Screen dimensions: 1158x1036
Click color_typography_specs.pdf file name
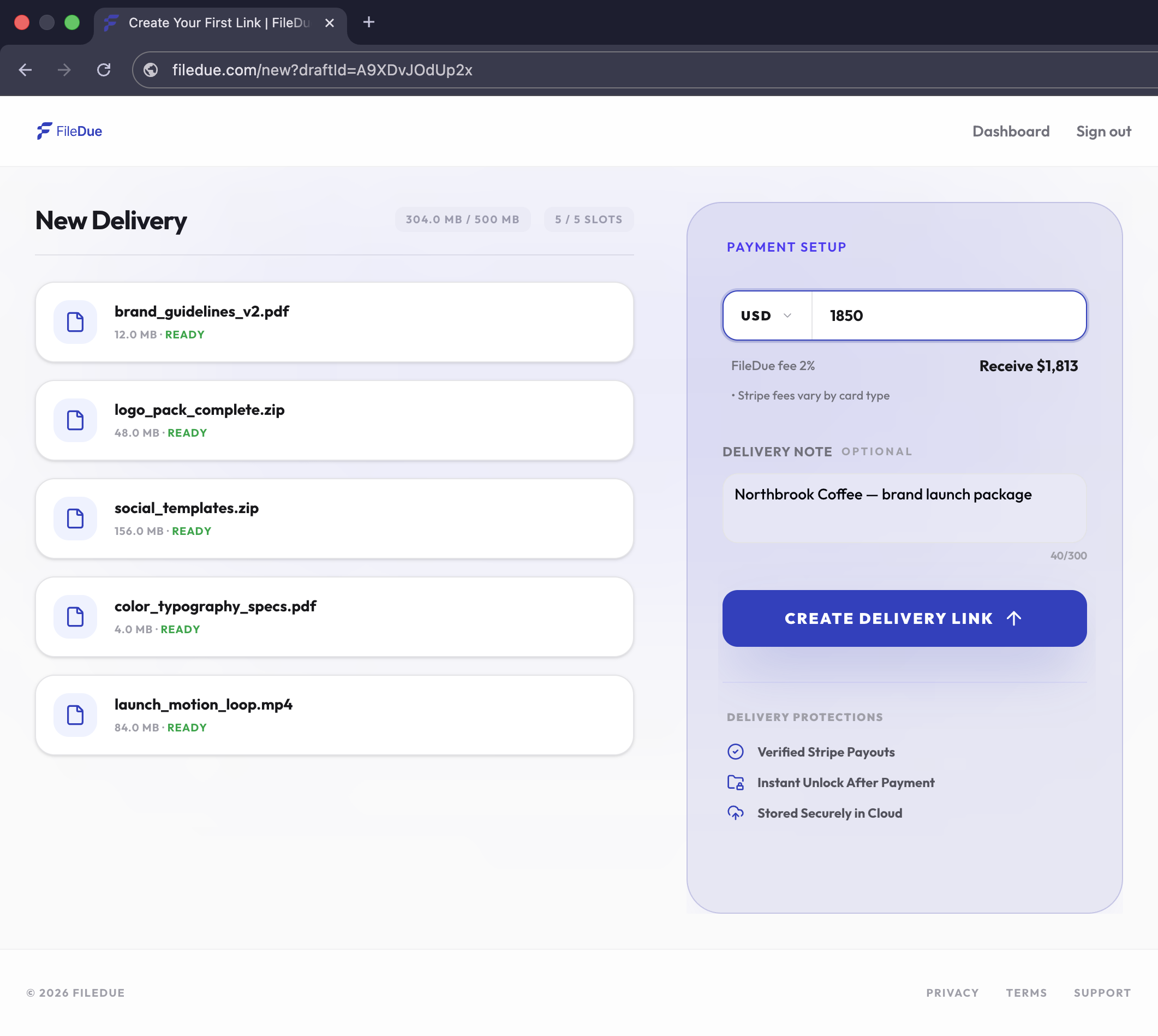click(215, 606)
